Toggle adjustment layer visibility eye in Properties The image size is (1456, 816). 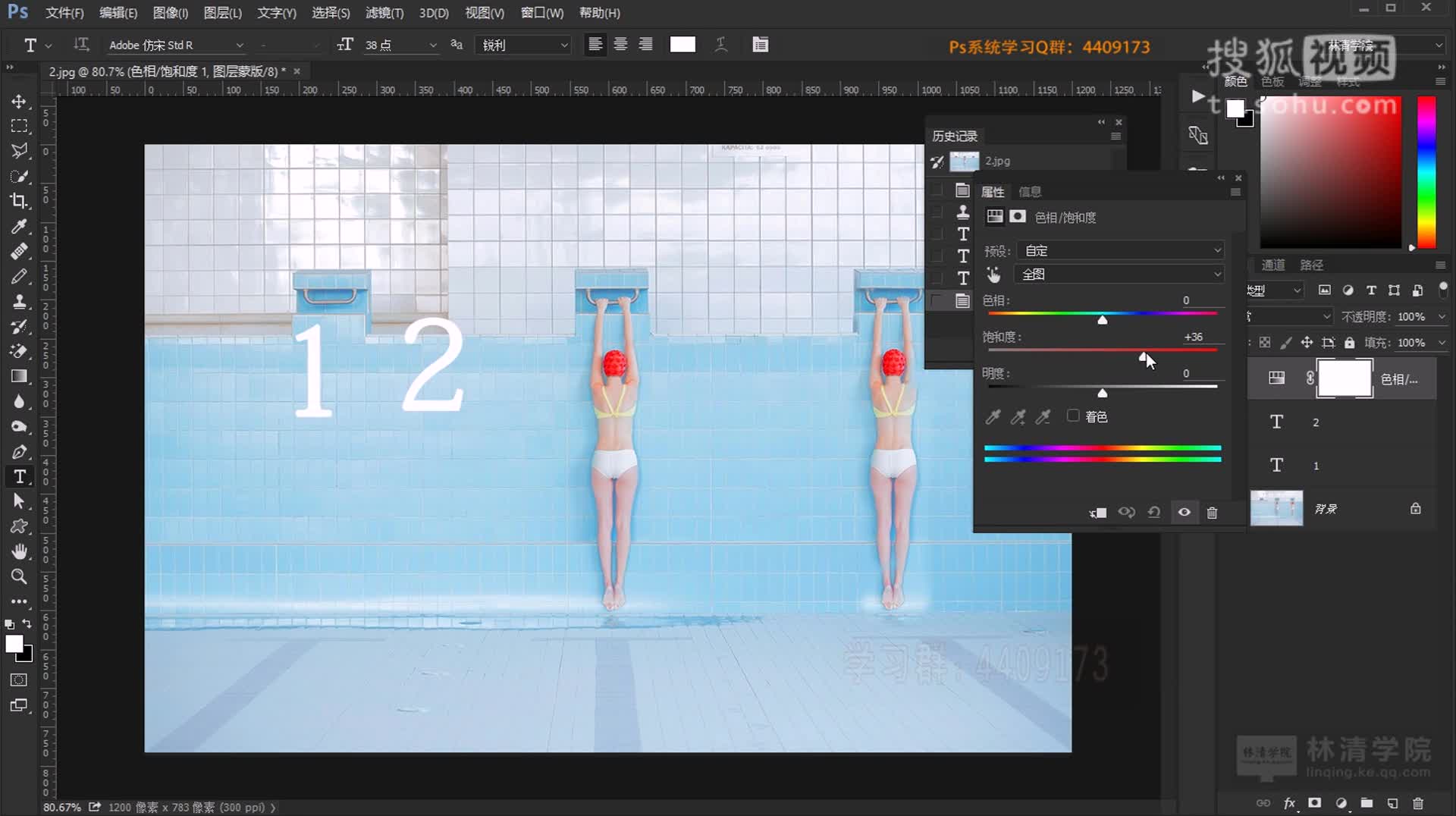coord(1184,513)
